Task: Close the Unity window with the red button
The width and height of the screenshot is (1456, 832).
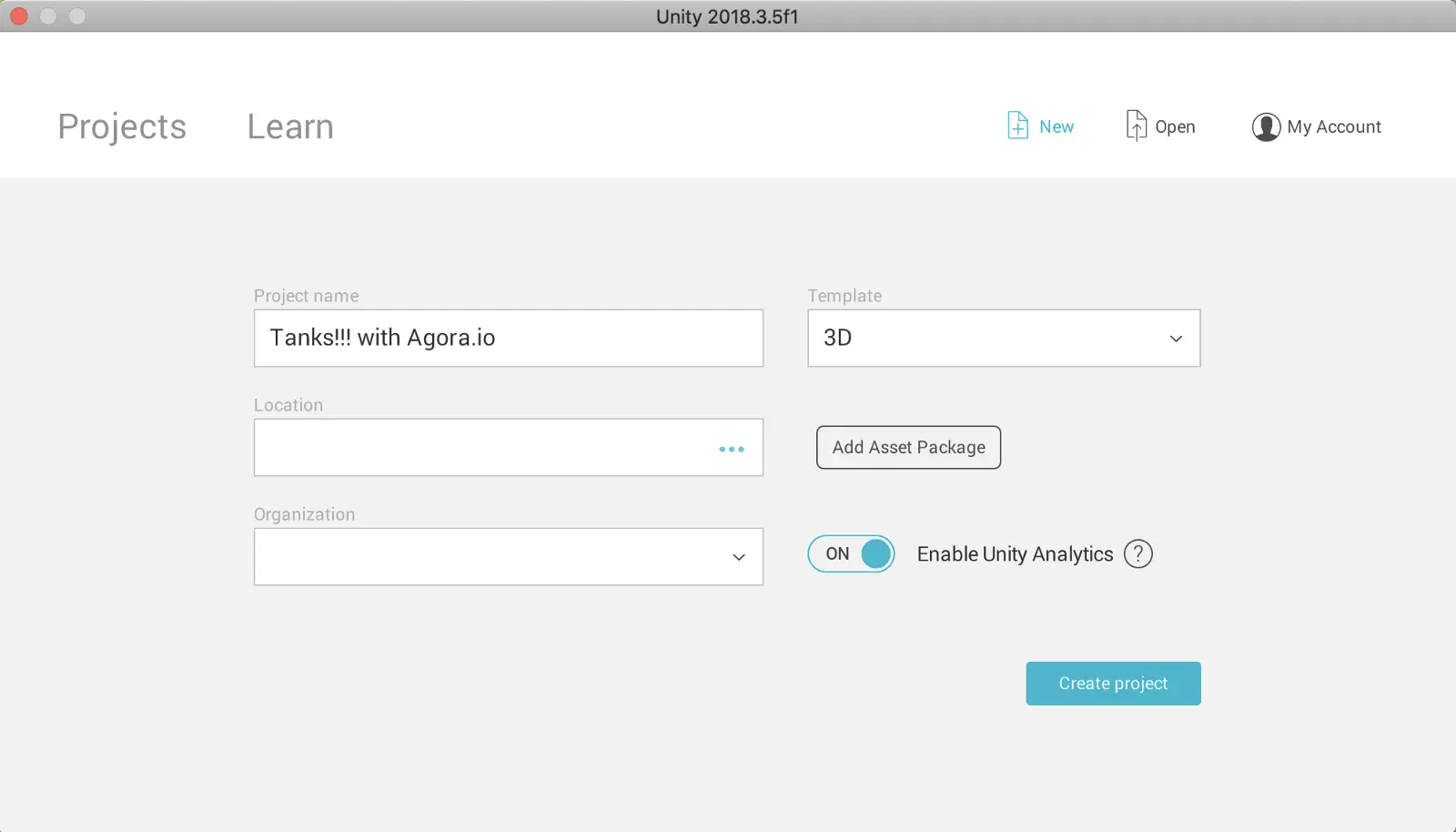Action: point(19,16)
